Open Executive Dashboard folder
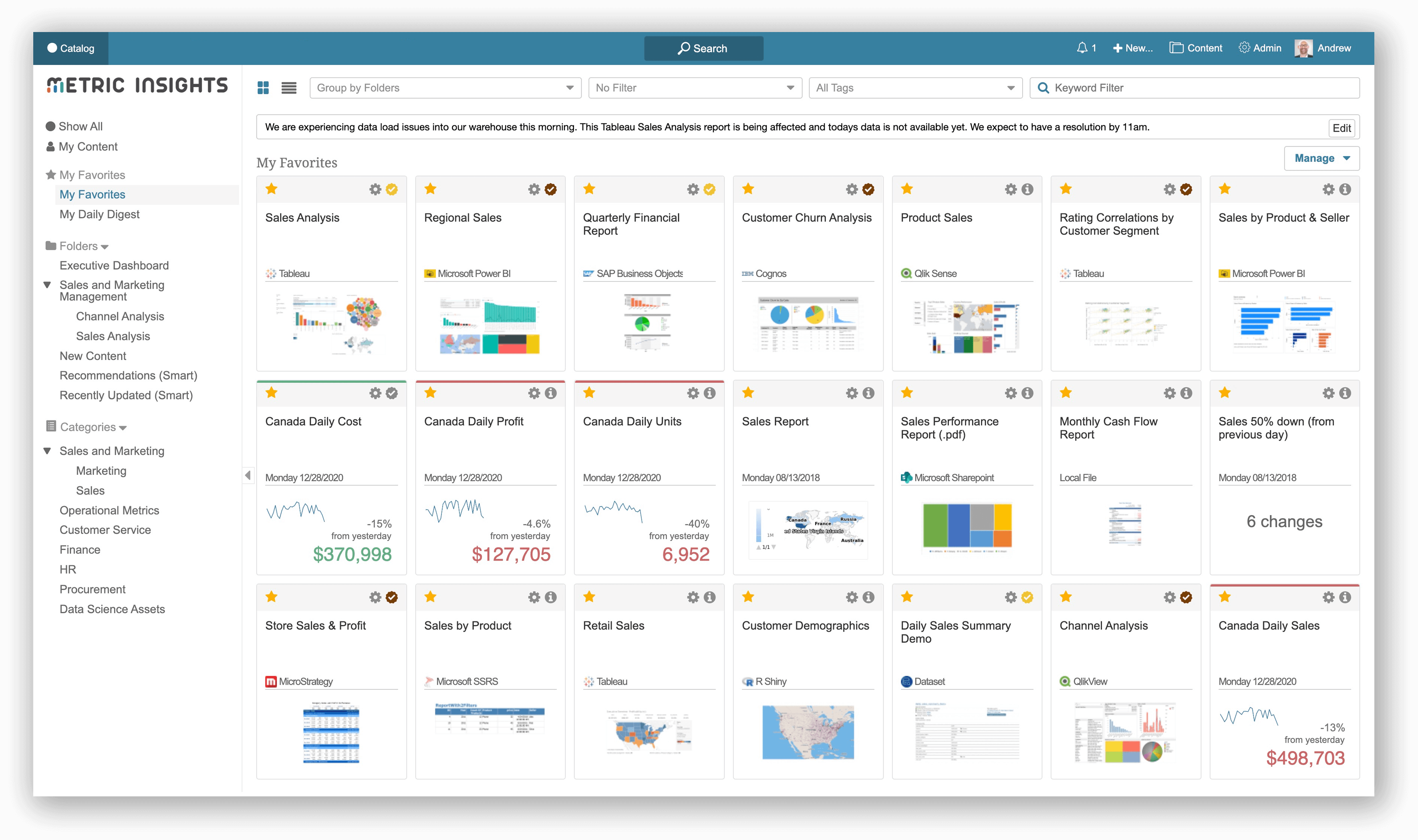 tap(114, 265)
